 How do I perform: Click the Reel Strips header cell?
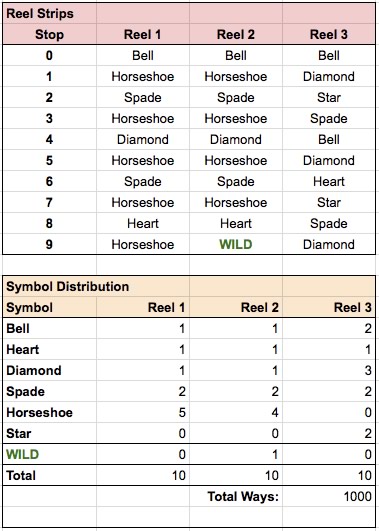(49, 14)
